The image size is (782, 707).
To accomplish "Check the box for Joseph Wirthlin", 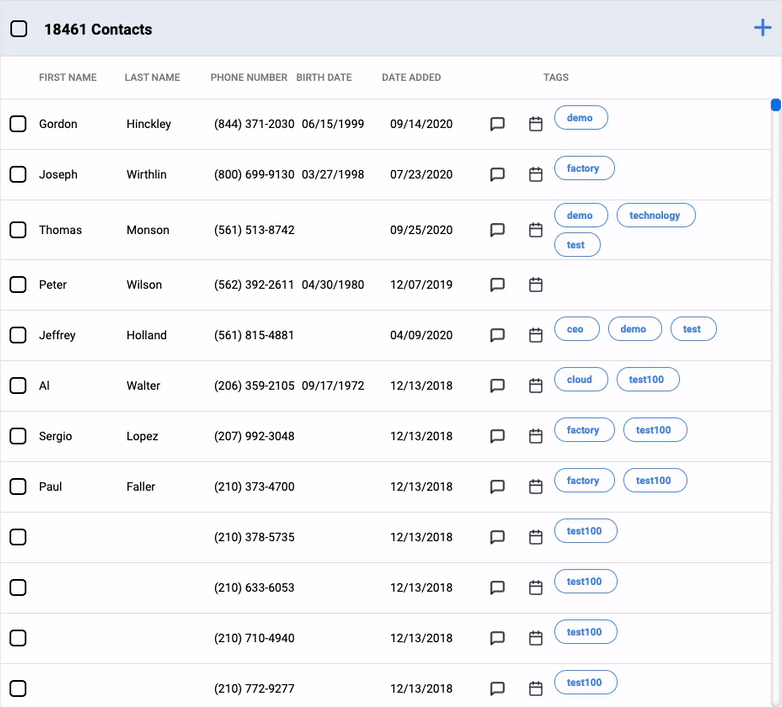I will click(18, 175).
